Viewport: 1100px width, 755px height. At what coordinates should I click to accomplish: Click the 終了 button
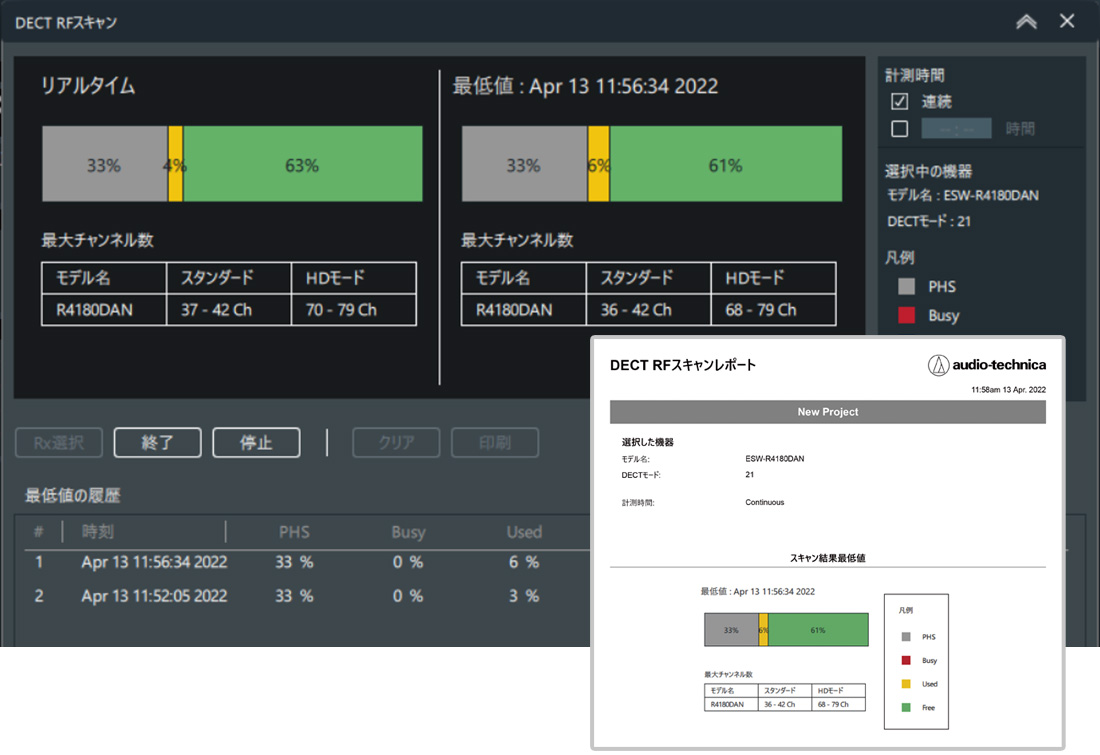(x=157, y=443)
